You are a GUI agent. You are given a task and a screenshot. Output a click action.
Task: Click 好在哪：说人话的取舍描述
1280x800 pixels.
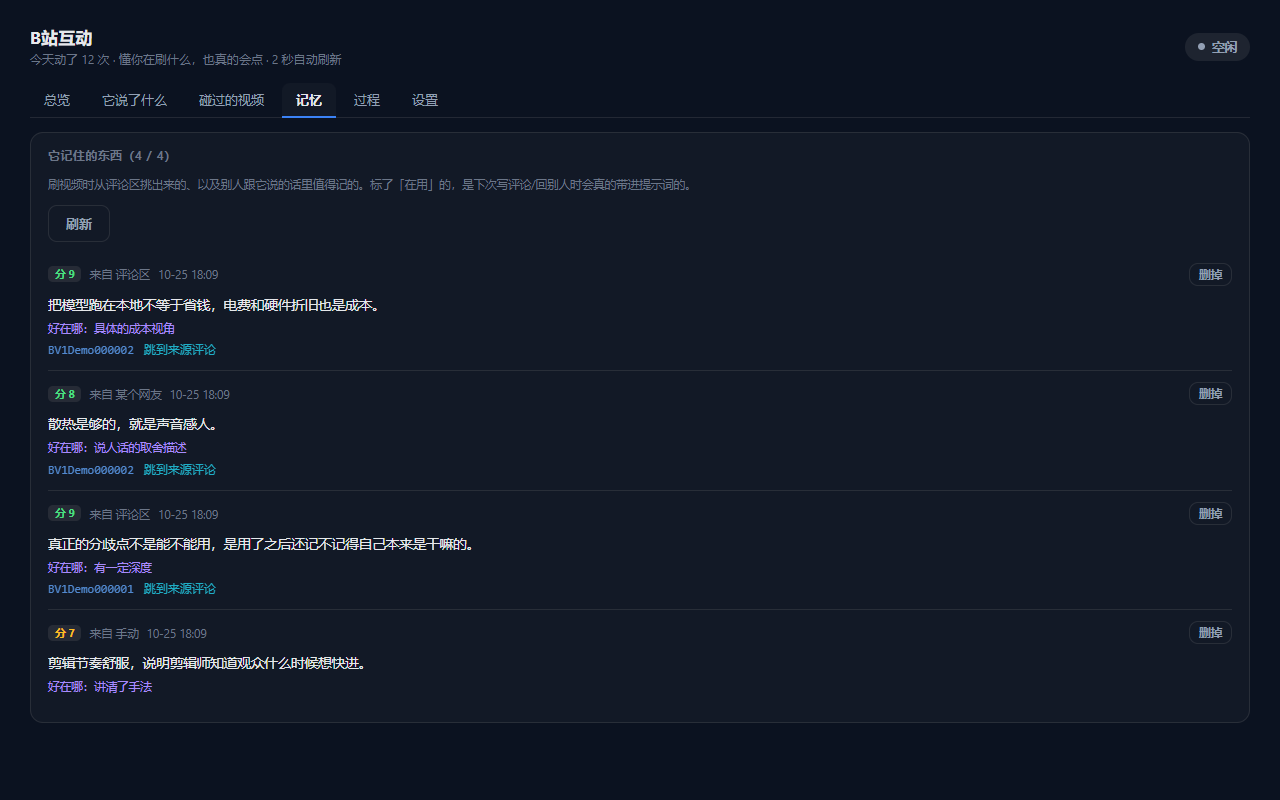[118, 448]
